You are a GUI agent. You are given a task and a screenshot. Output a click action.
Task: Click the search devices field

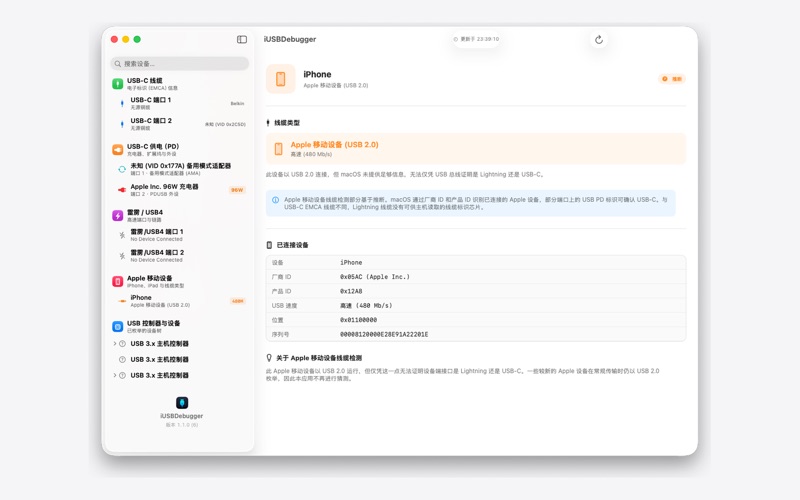[180, 64]
